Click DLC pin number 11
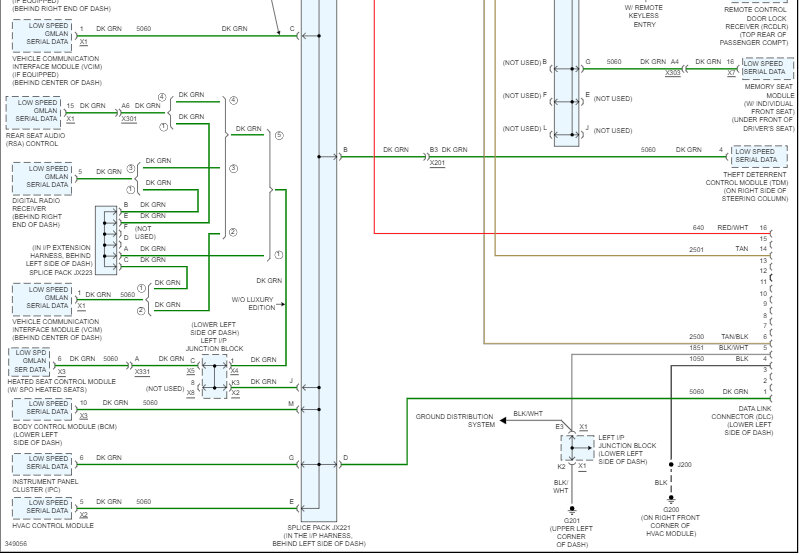Viewport: 800px width, 555px height. 763,282
